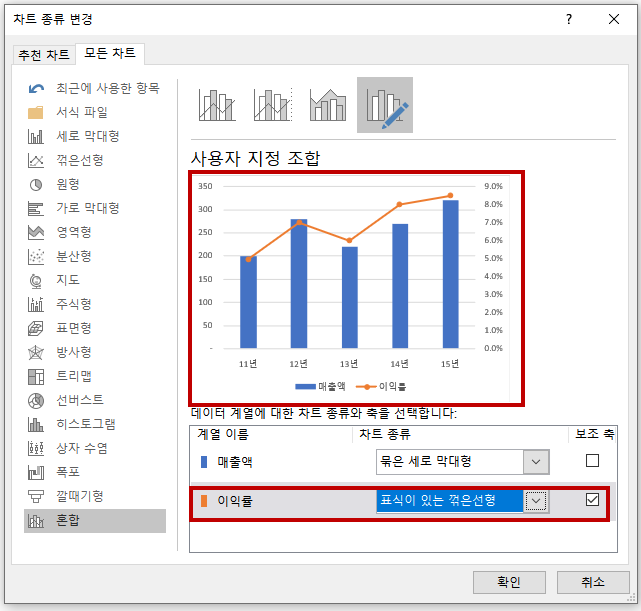Image resolution: width=641 pixels, height=611 pixels.
Task: Confirm with the 확인 button
Action: [x=509, y=582]
